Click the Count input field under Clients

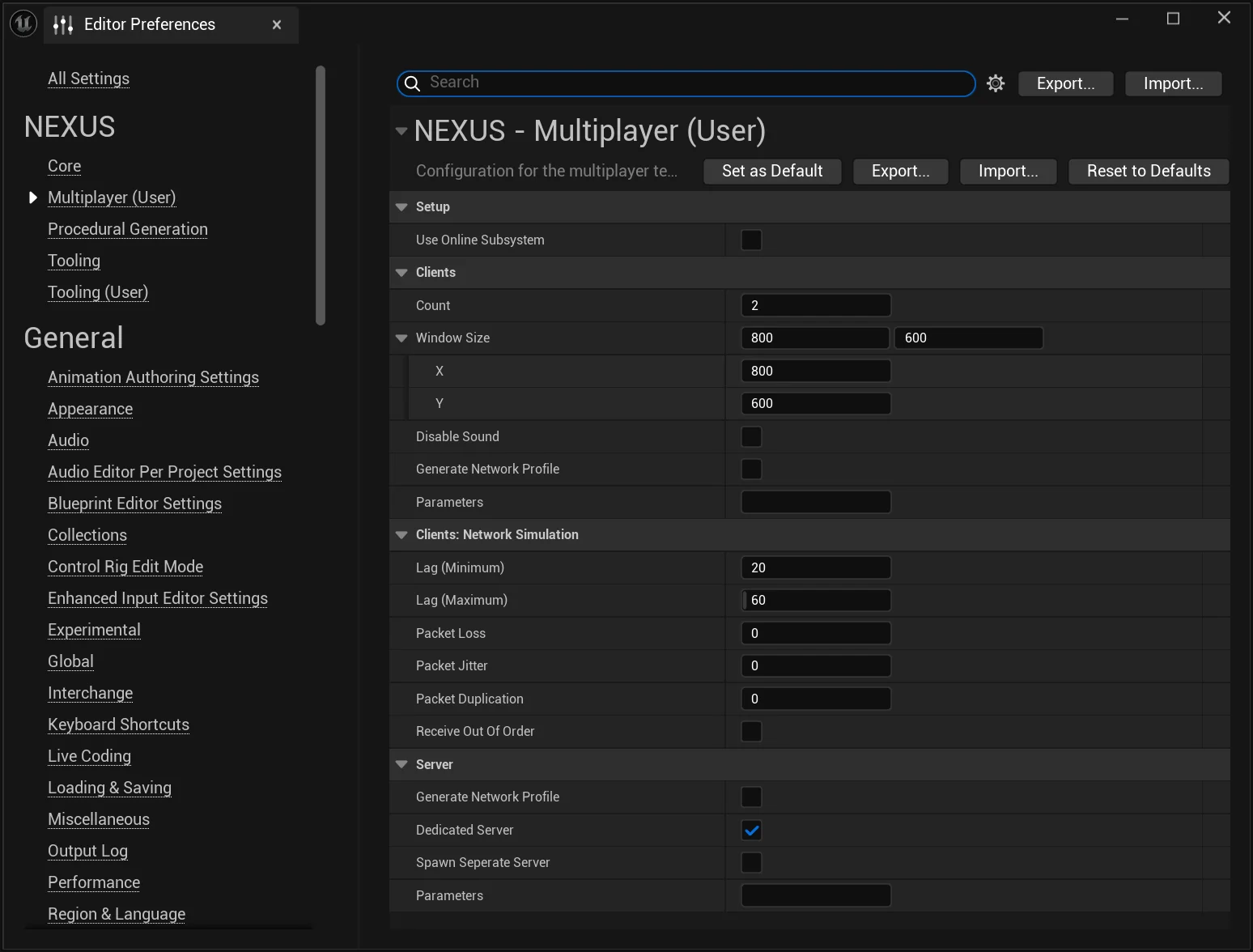(815, 305)
